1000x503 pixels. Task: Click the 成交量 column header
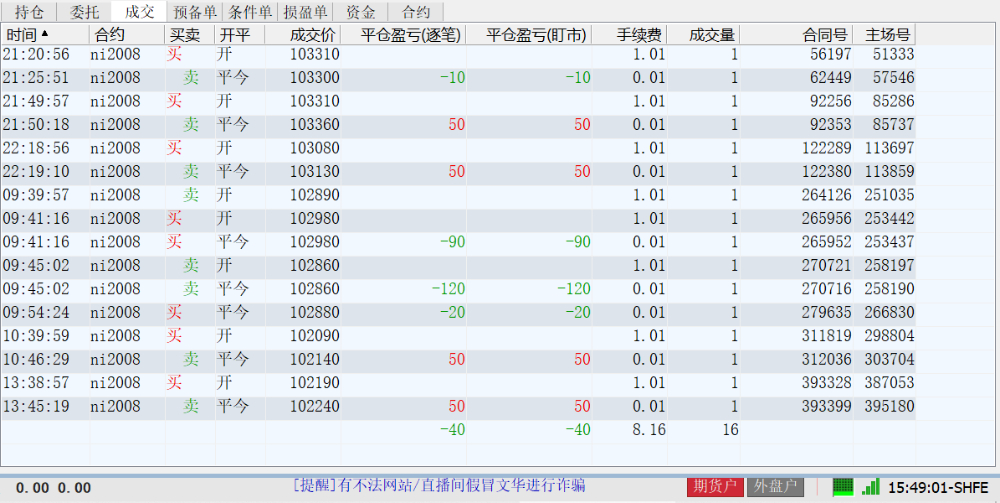point(703,34)
